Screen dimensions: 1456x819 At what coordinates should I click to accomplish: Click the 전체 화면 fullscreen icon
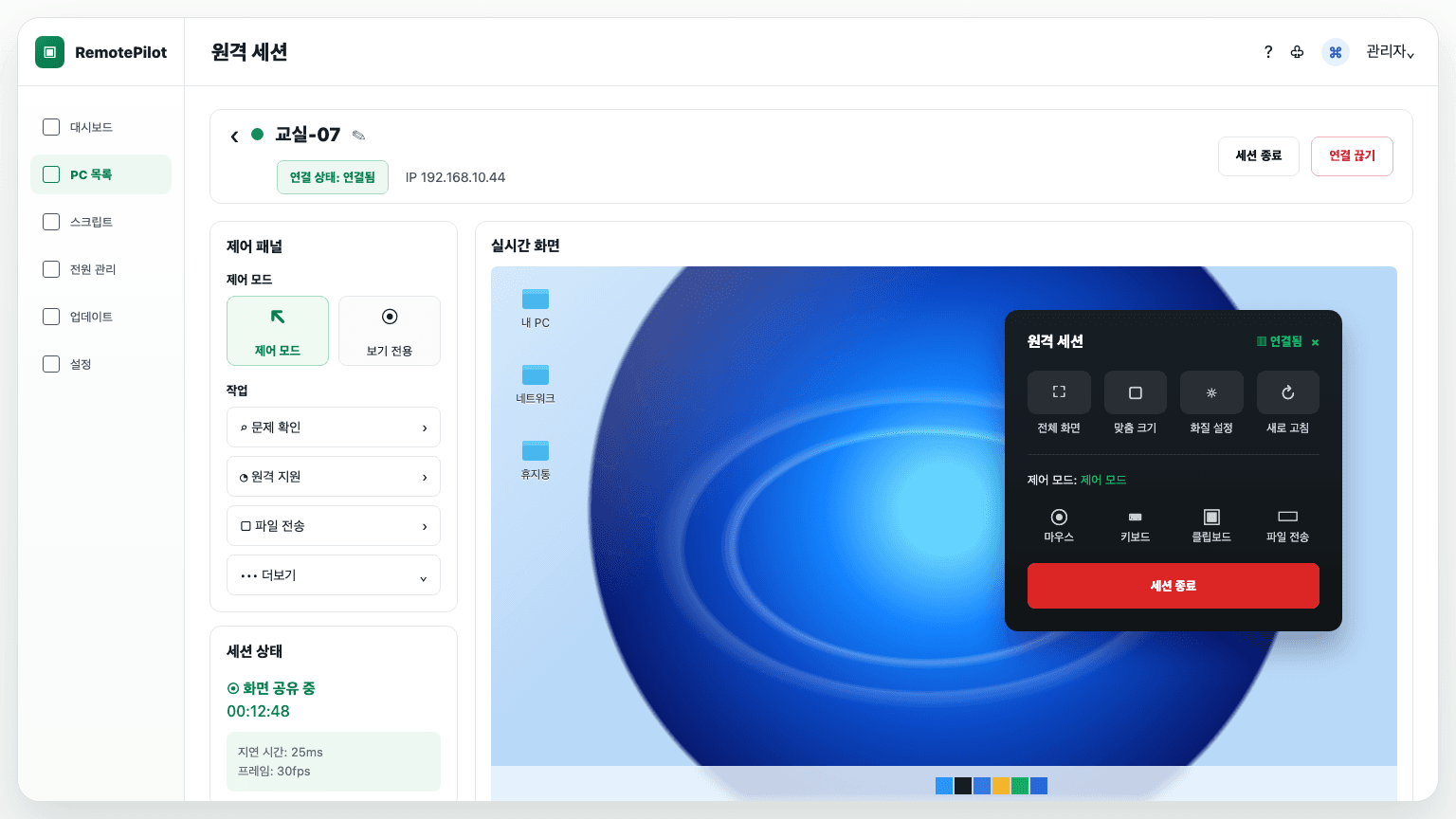[x=1059, y=392]
